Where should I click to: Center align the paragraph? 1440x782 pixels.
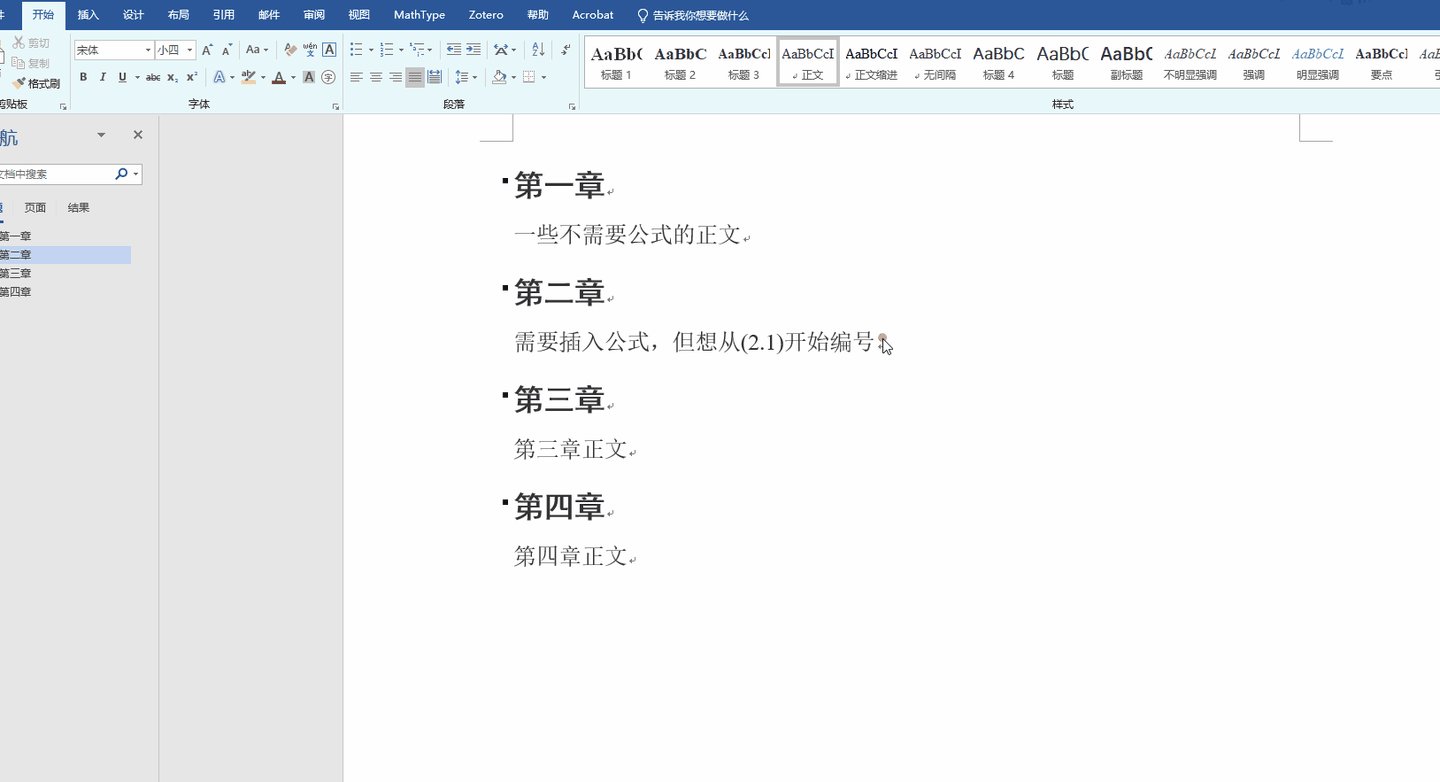coord(376,77)
